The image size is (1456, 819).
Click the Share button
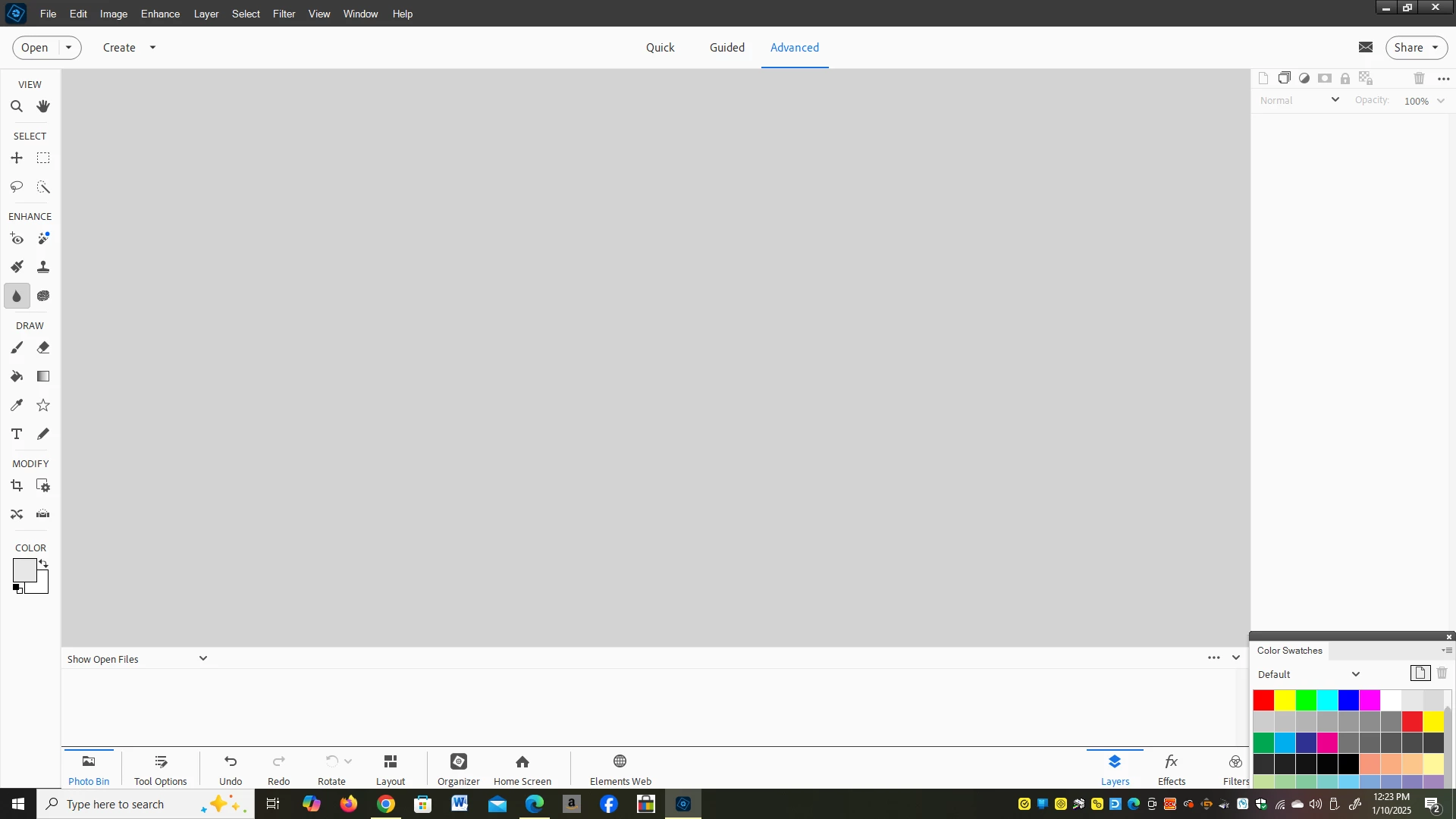pos(1409,47)
